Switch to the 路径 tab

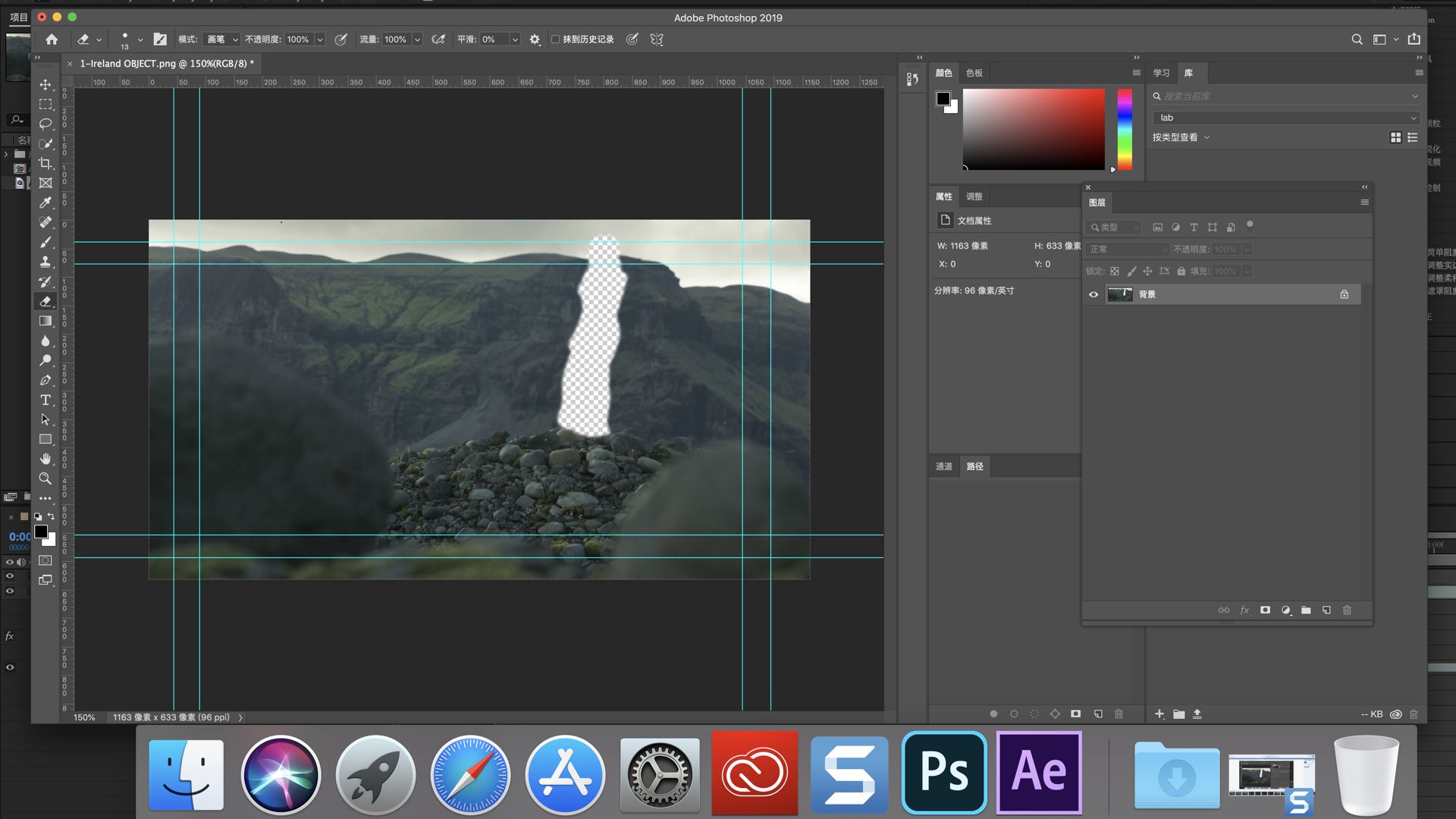click(974, 466)
